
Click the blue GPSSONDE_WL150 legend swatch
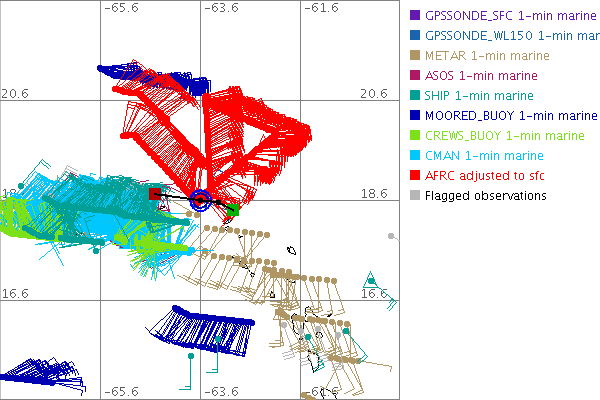pos(414,35)
